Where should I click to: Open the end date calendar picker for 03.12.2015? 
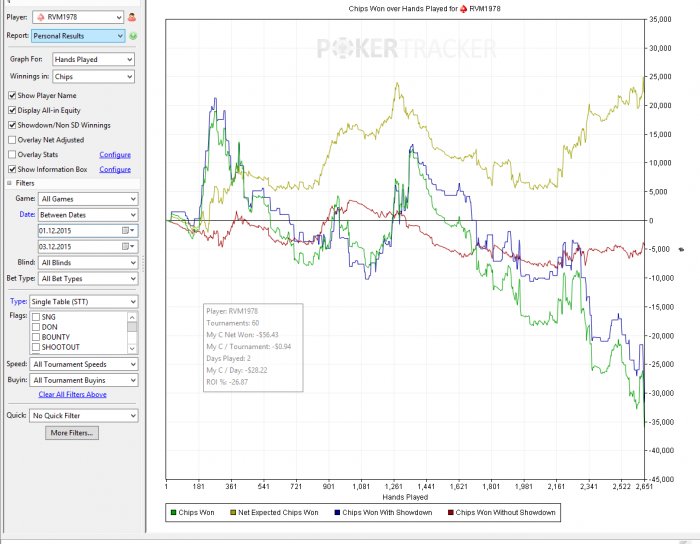click(127, 245)
